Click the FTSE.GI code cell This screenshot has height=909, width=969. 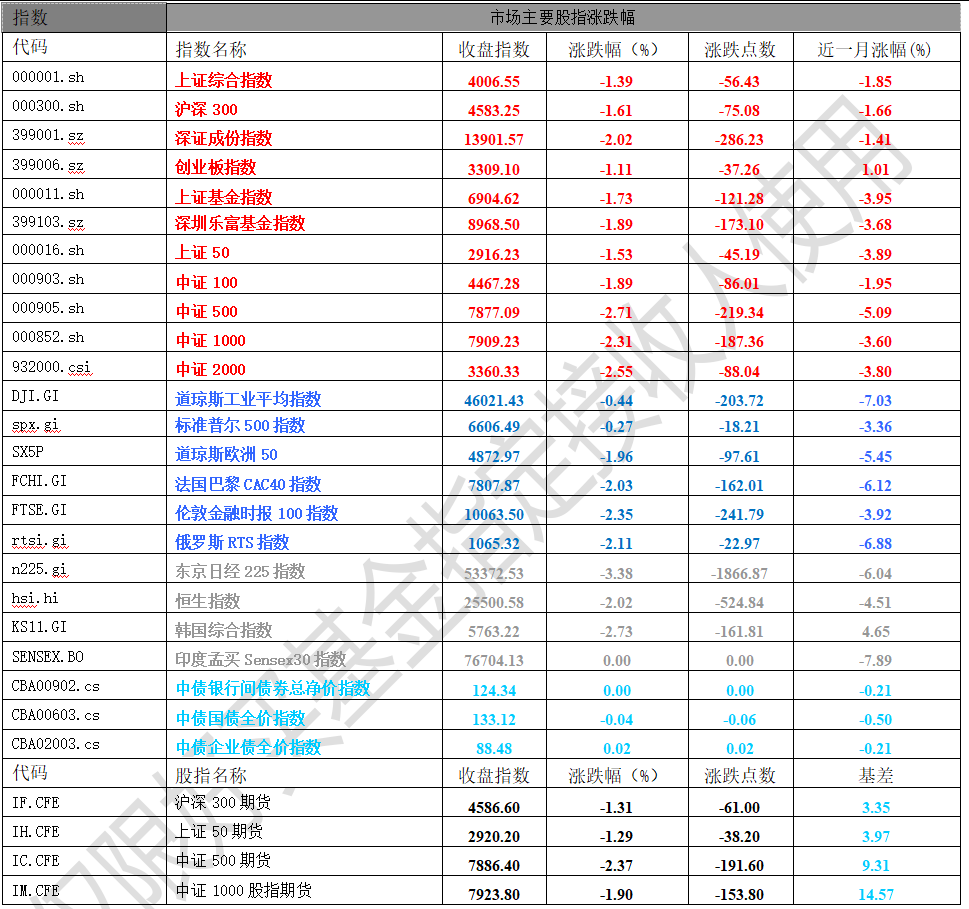pos(40,510)
